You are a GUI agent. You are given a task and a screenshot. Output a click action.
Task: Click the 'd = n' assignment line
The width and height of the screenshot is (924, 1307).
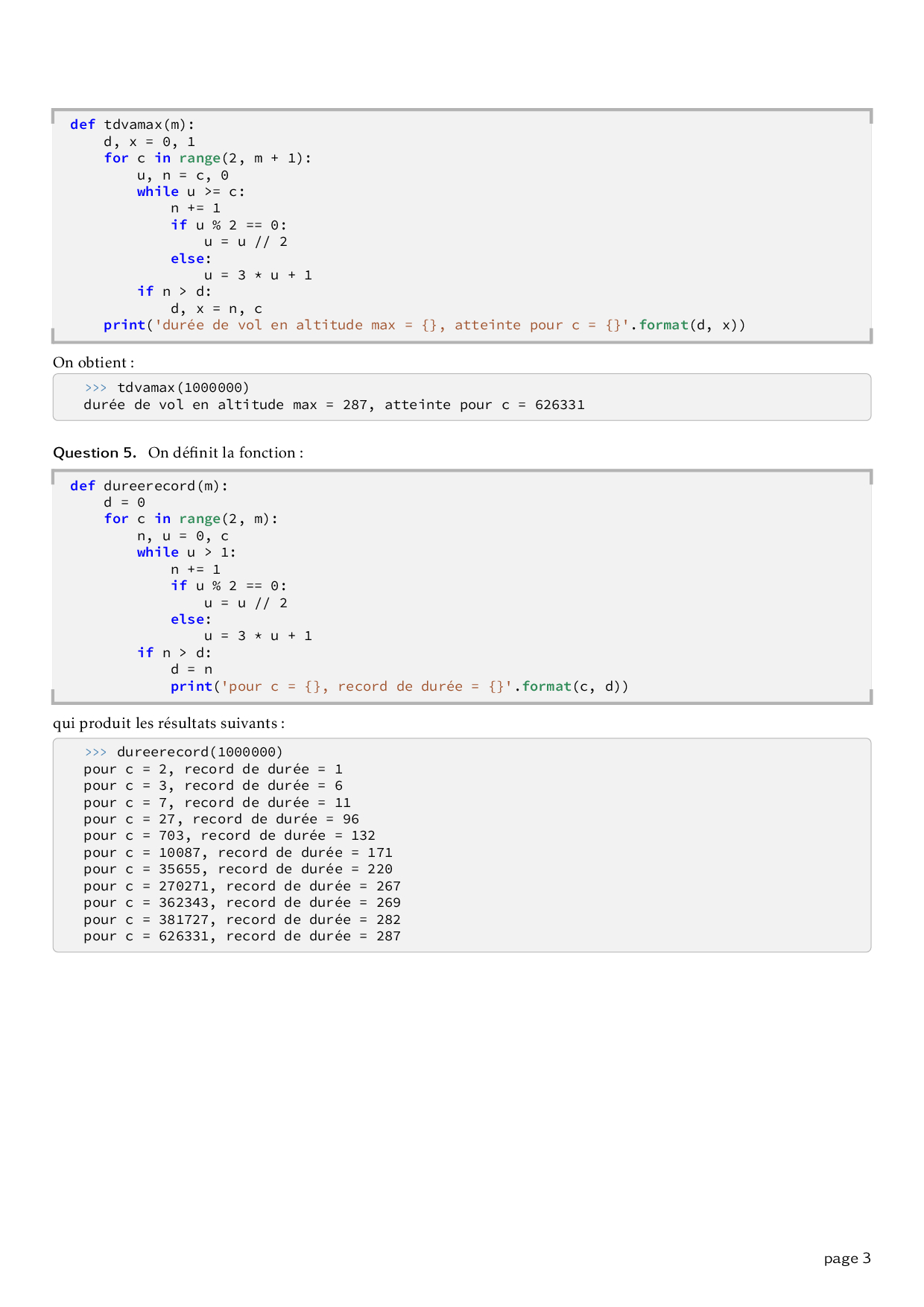[x=192, y=669]
